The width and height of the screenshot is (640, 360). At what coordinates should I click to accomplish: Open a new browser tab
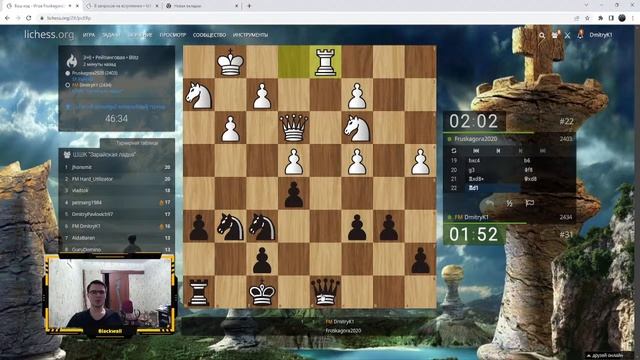pyautogui.click(x=249, y=6)
